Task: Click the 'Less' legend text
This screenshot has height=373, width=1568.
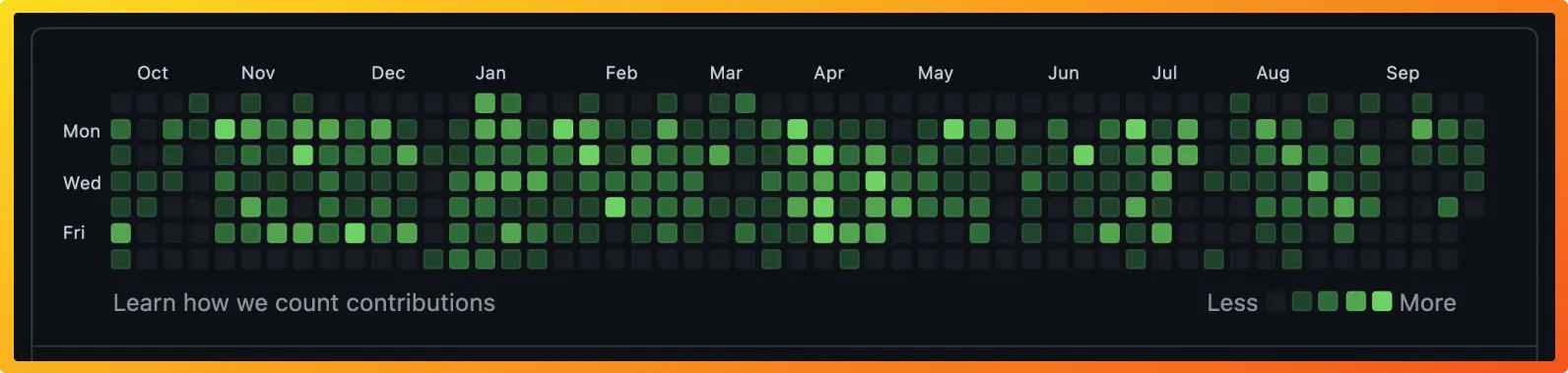Action: click(1232, 303)
